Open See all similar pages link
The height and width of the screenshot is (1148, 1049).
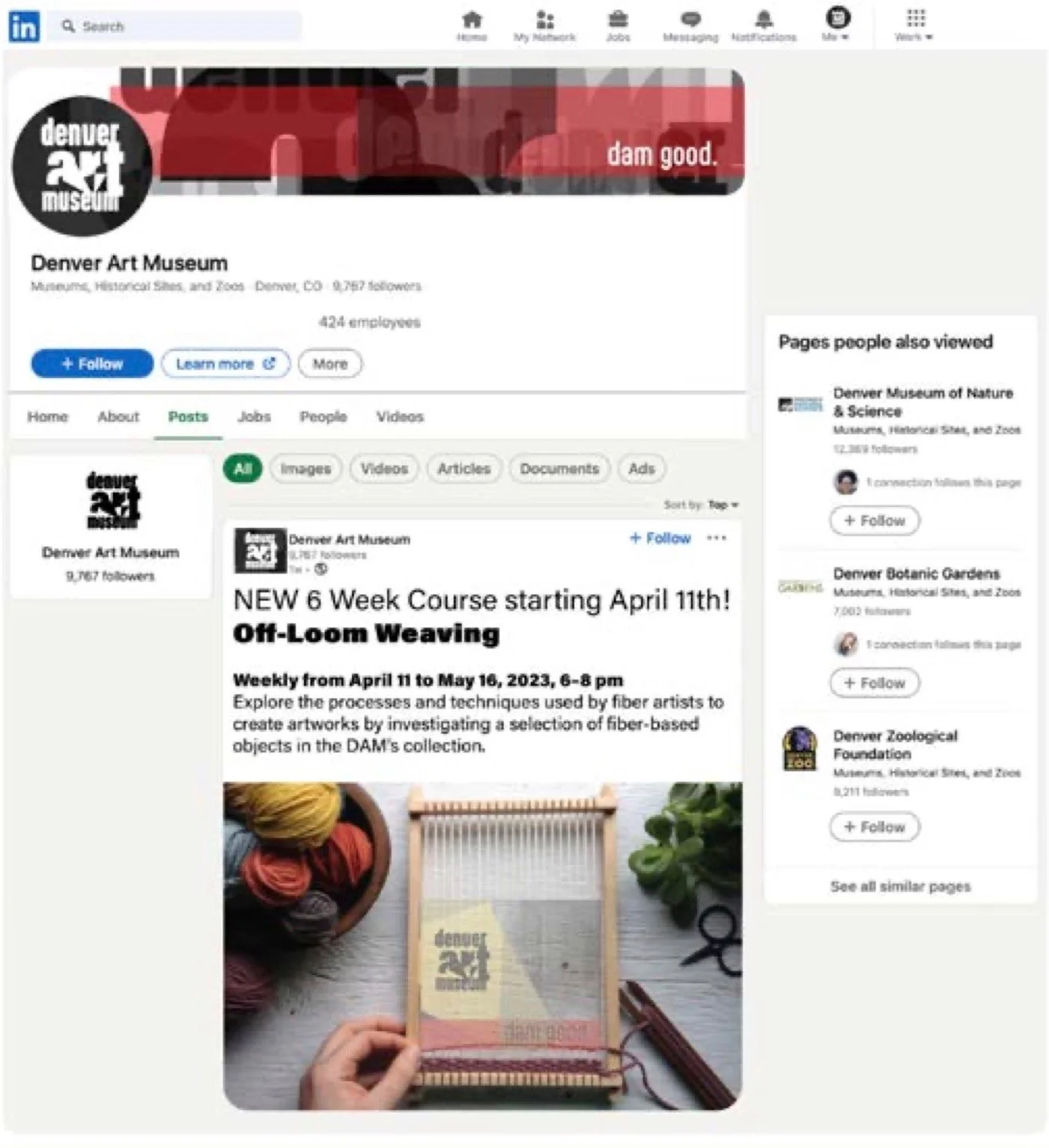tap(900, 887)
